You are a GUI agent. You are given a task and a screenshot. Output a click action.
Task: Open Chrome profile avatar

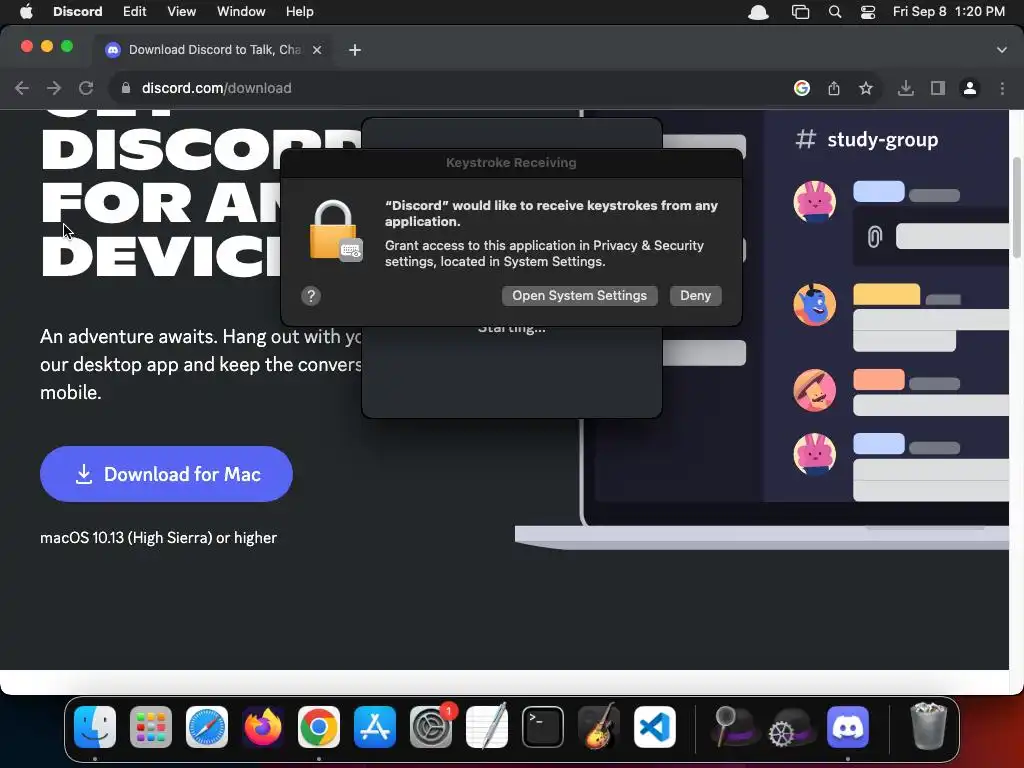click(970, 88)
